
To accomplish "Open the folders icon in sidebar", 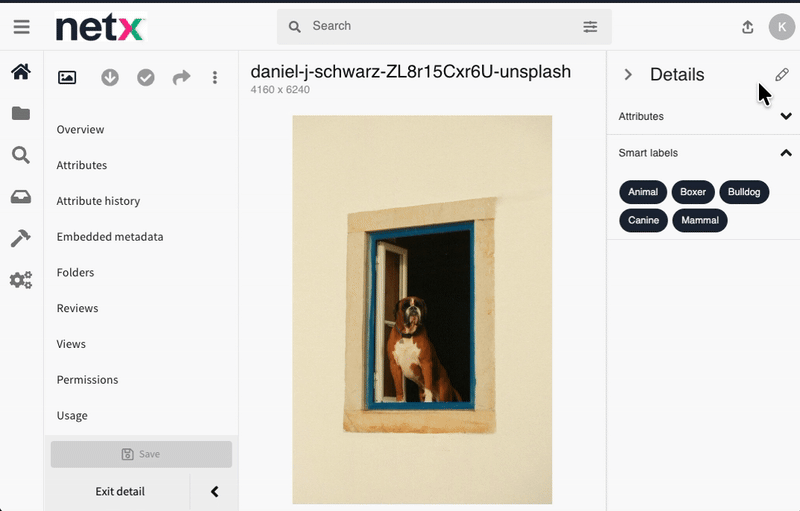I will (x=21, y=113).
